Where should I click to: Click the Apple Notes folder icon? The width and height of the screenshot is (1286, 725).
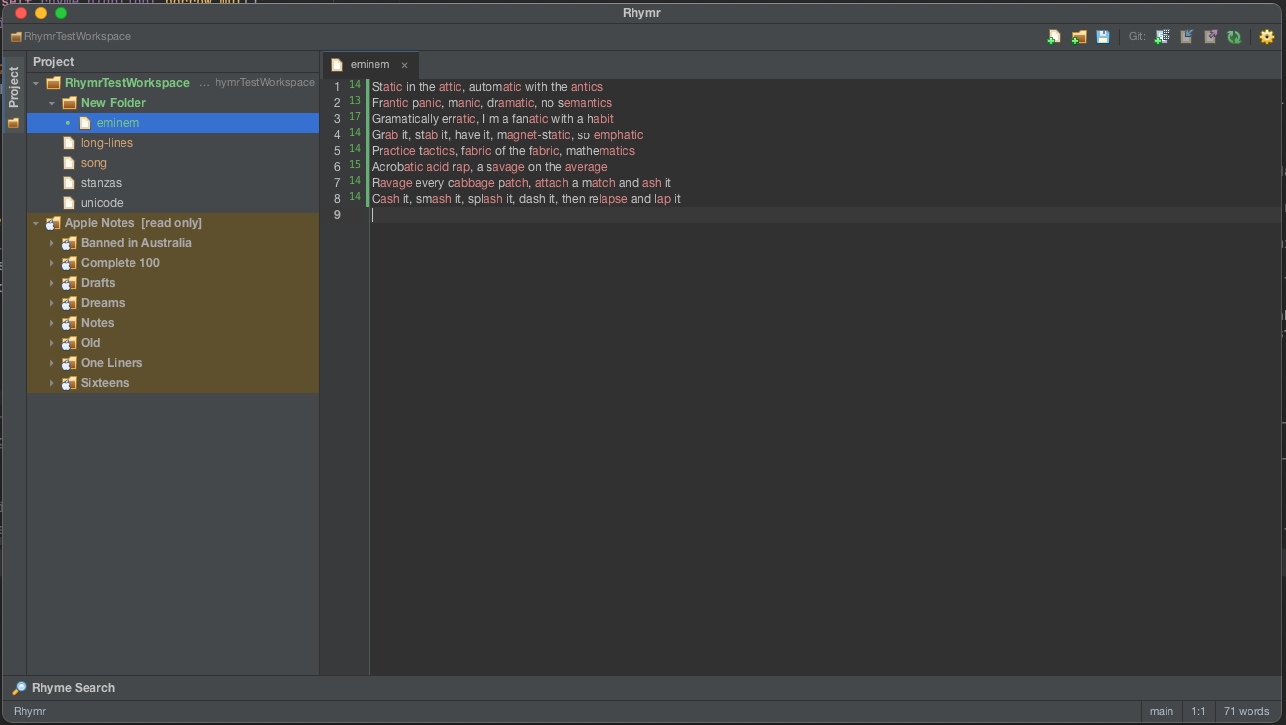tap(53, 223)
